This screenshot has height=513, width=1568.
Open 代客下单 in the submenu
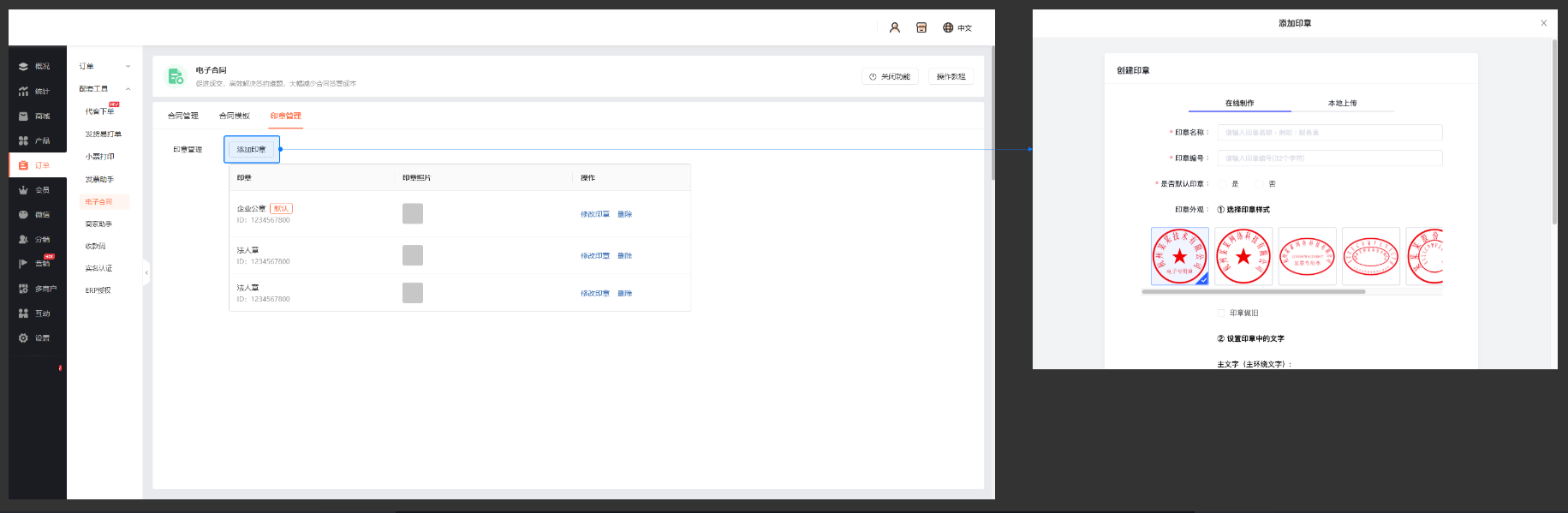click(99, 111)
